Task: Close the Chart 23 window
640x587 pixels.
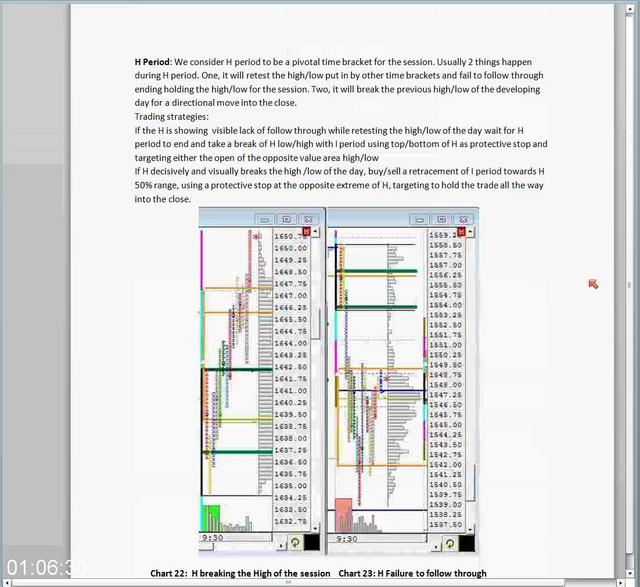Action: click(463, 219)
